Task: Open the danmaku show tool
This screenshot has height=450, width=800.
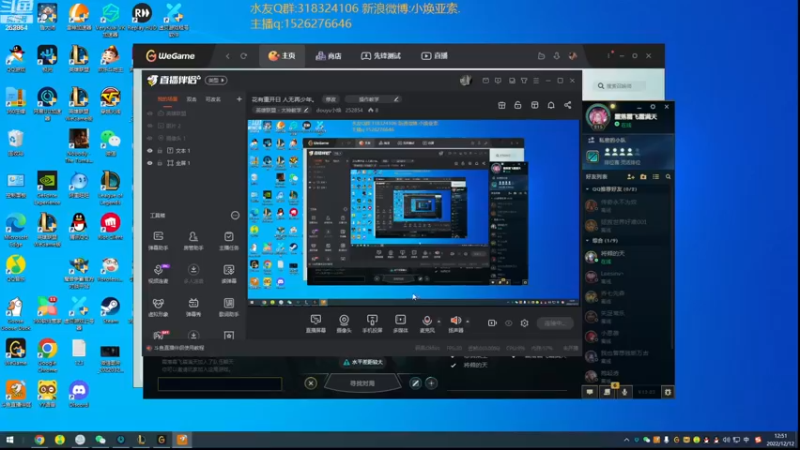Action: (x=193, y=307)
